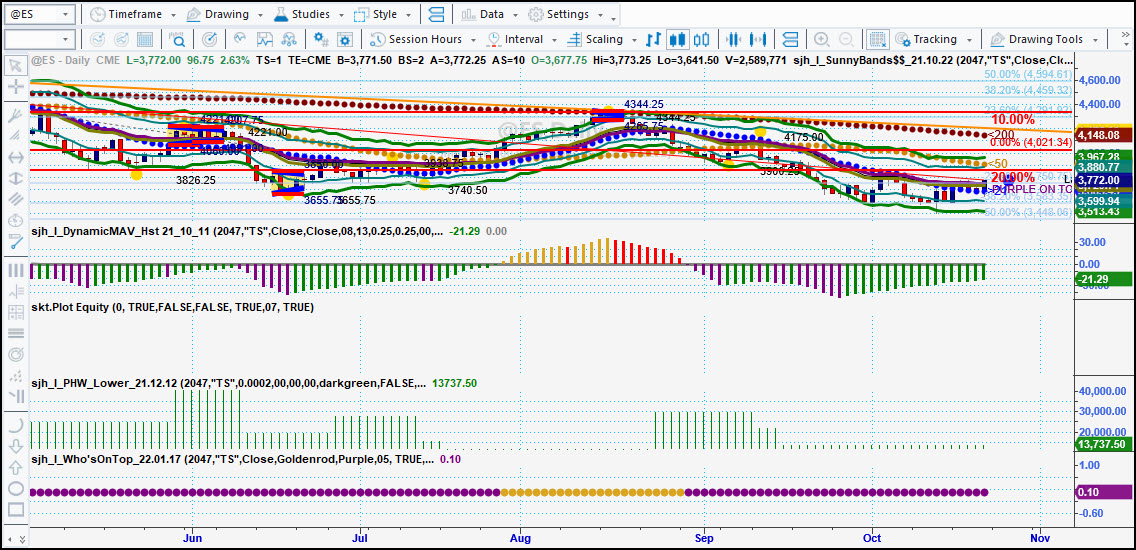Select the horizontal double-arrow line tool
The height and width of the screenshot is (550, 1136).
14,156
